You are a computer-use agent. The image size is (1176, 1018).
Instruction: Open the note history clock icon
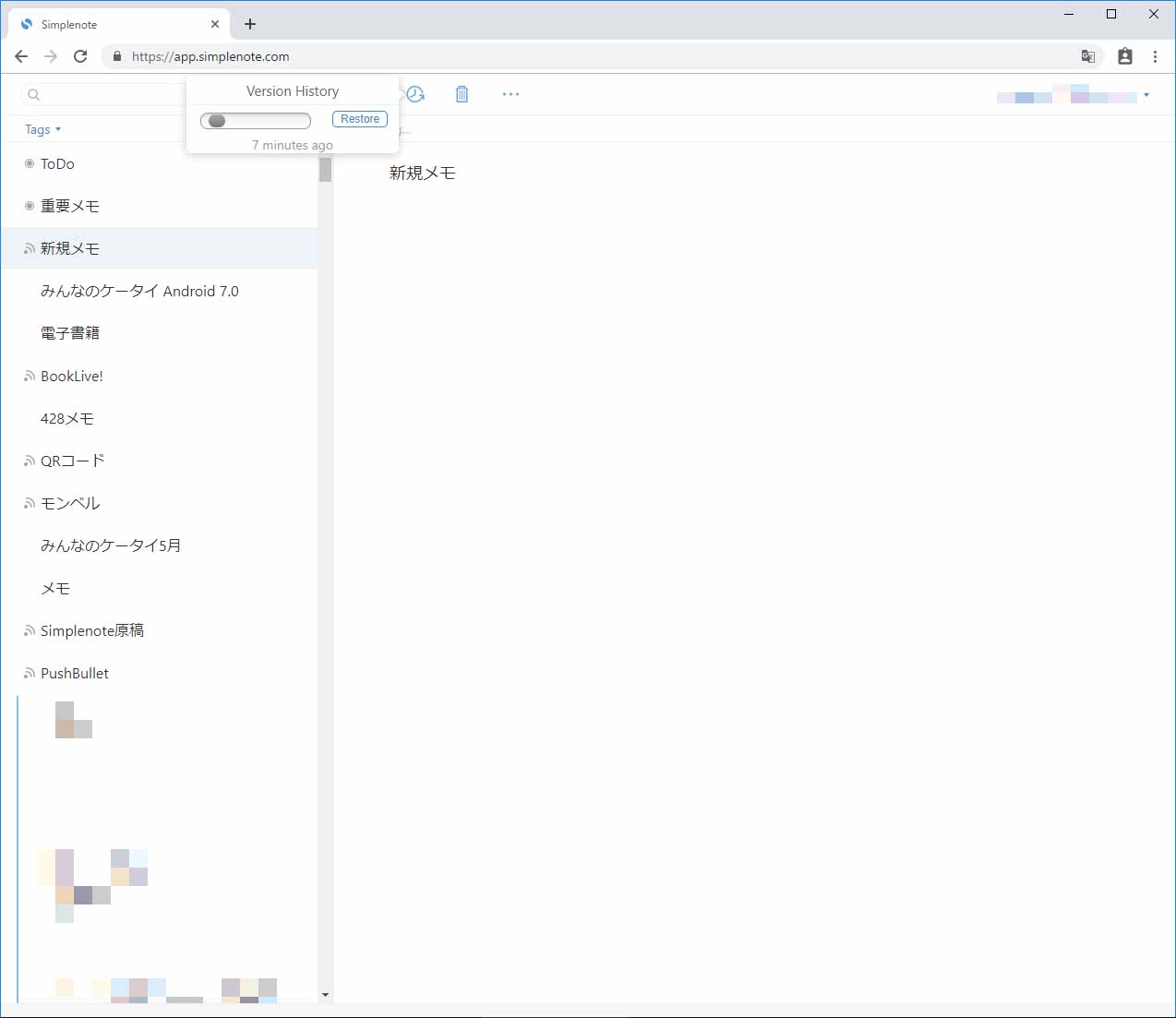[415, 94]
